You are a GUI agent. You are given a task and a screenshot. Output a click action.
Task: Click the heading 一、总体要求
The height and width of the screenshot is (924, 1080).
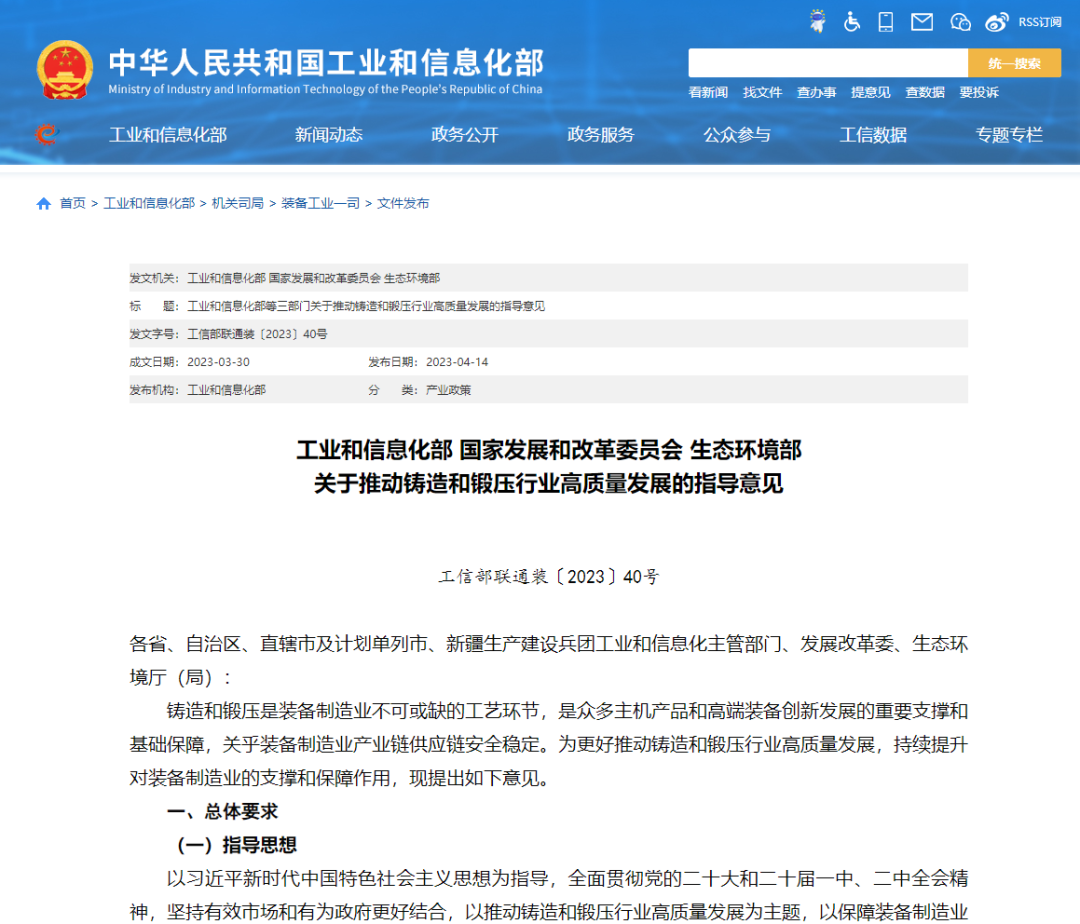222,812
